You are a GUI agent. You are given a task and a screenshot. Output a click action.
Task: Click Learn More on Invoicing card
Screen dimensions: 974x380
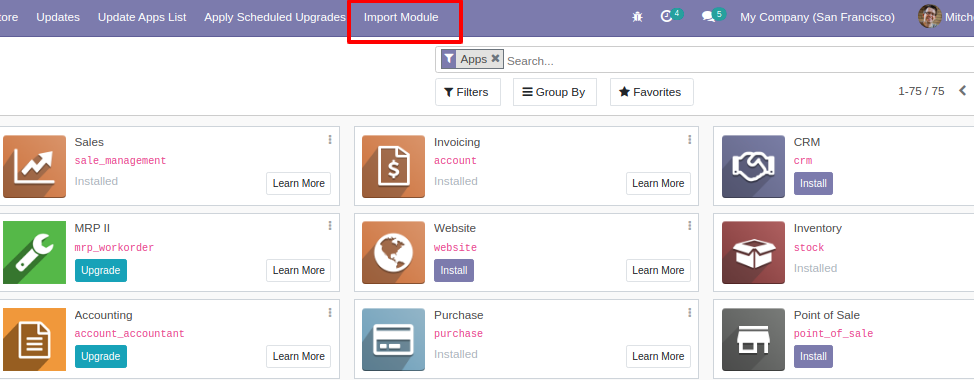(x=658, y=183)
